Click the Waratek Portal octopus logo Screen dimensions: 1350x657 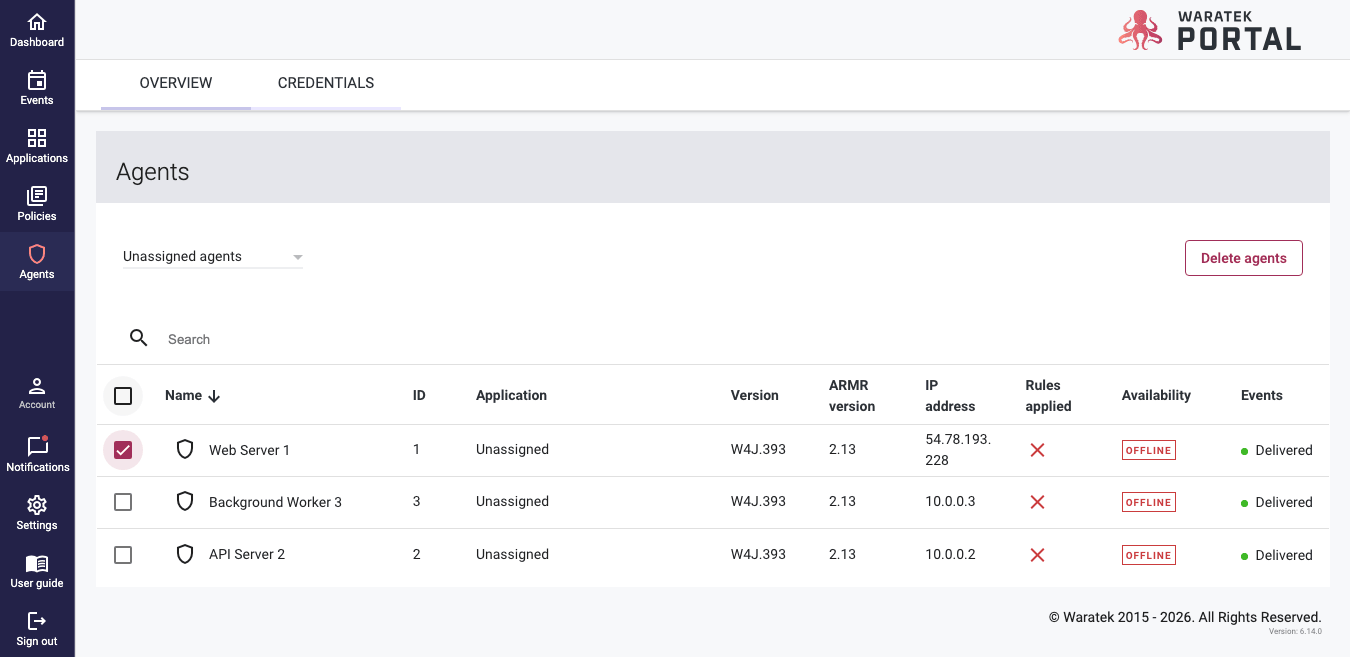(1140, 30)
